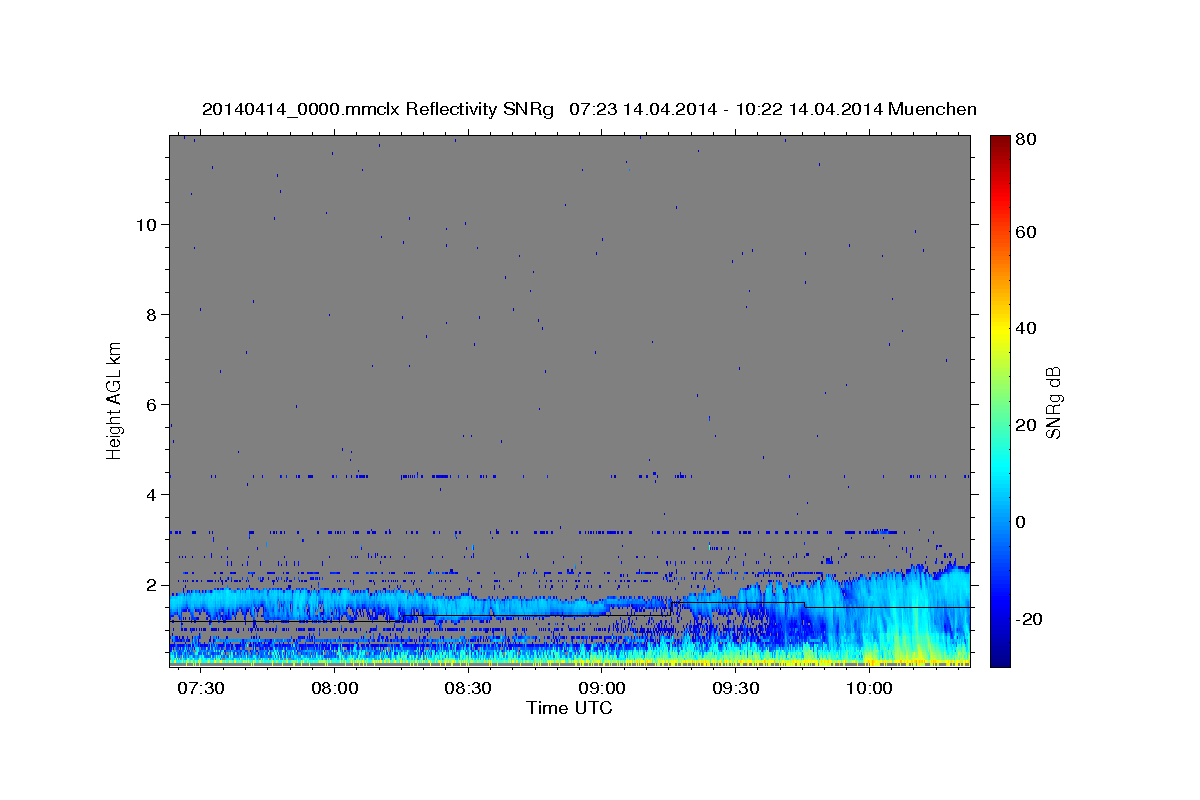Screen dimensions: 1200x800
Task: Click the colorbar value '-20'
Action: [x=1029, y=619]
